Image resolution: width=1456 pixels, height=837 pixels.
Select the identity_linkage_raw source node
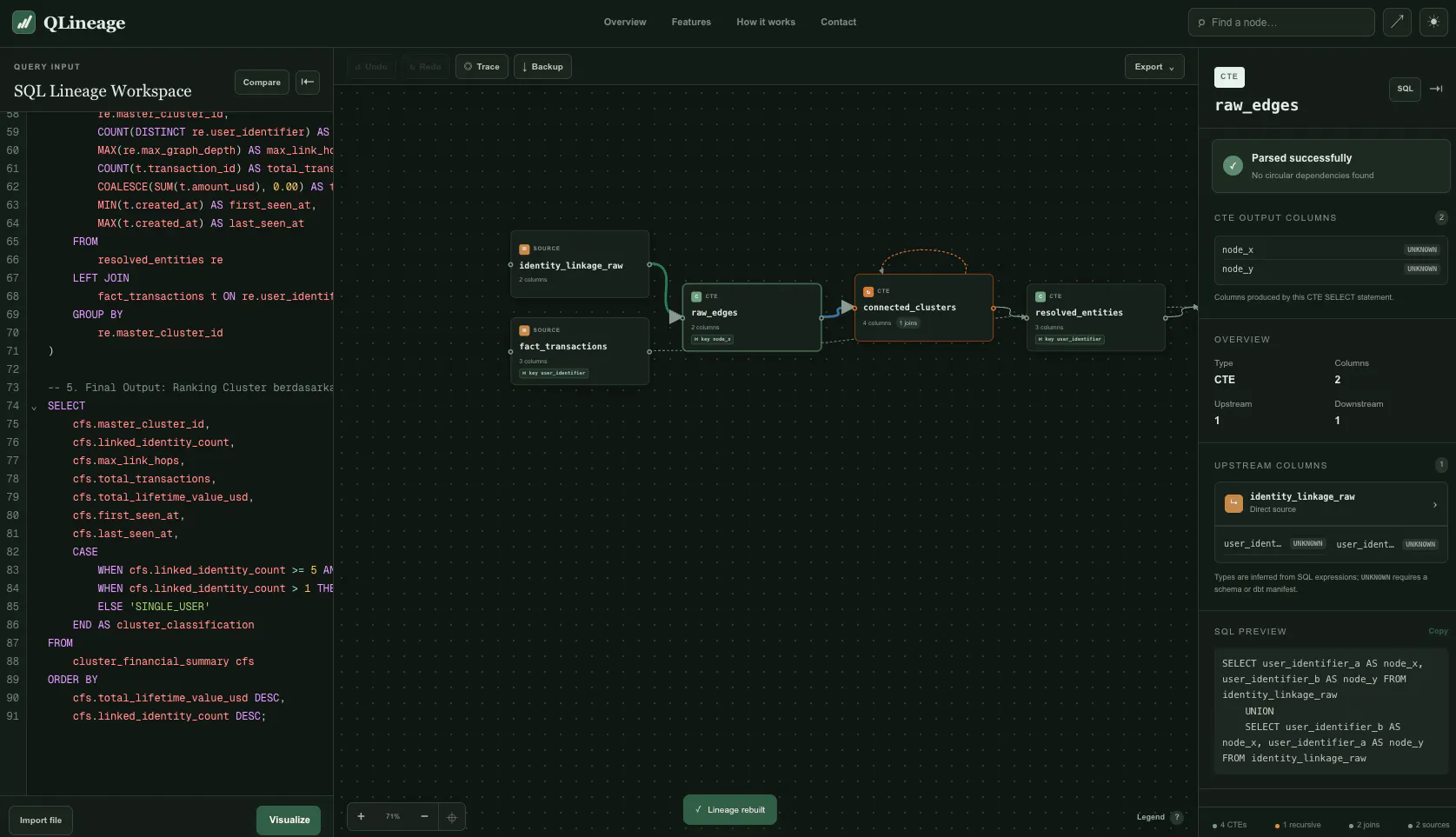[x=580, y=264]
